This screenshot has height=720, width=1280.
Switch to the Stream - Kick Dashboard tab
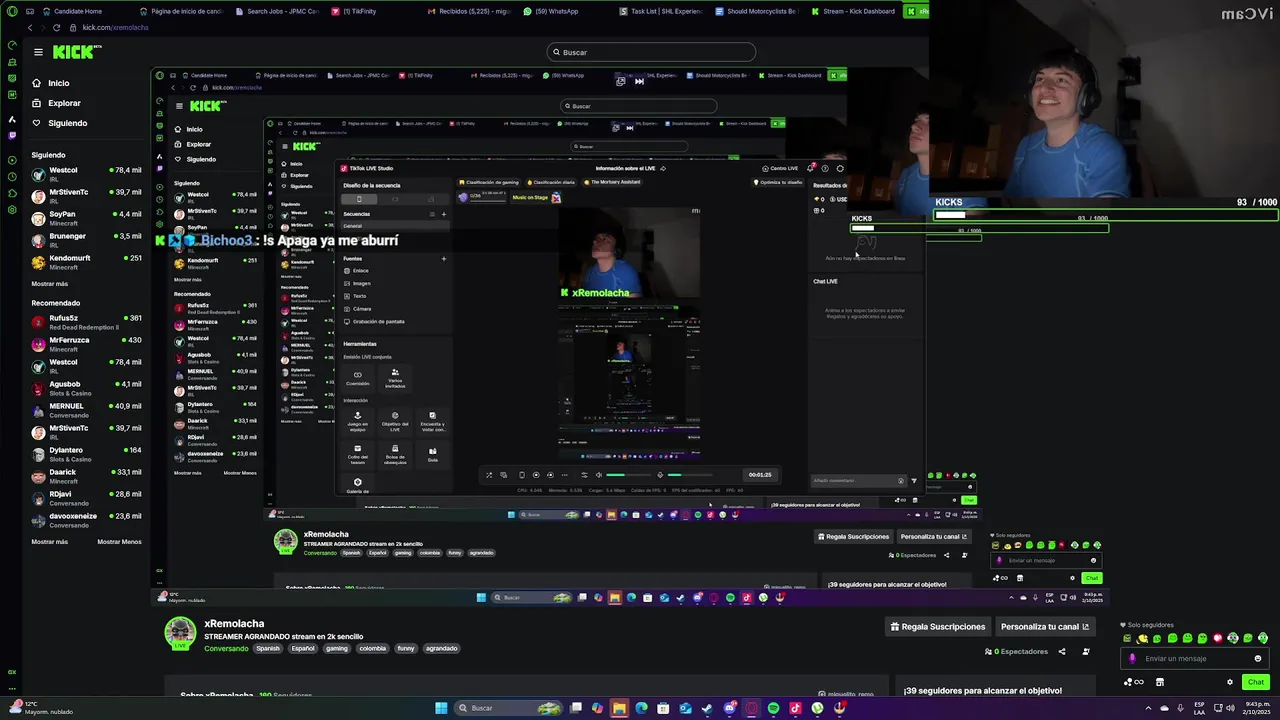(852, 11)
